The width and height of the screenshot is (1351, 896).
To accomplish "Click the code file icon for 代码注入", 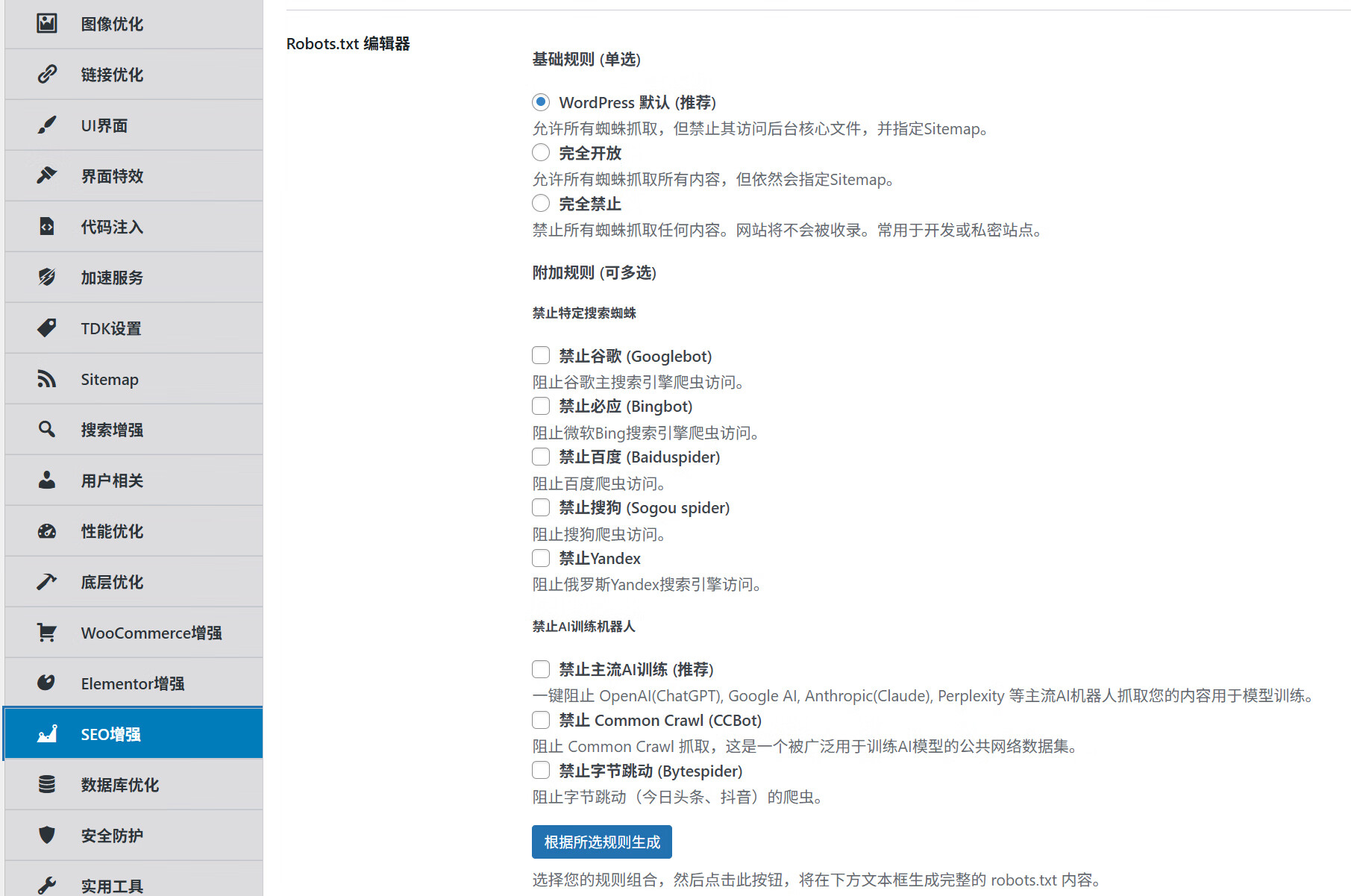I will pos(47,226).
